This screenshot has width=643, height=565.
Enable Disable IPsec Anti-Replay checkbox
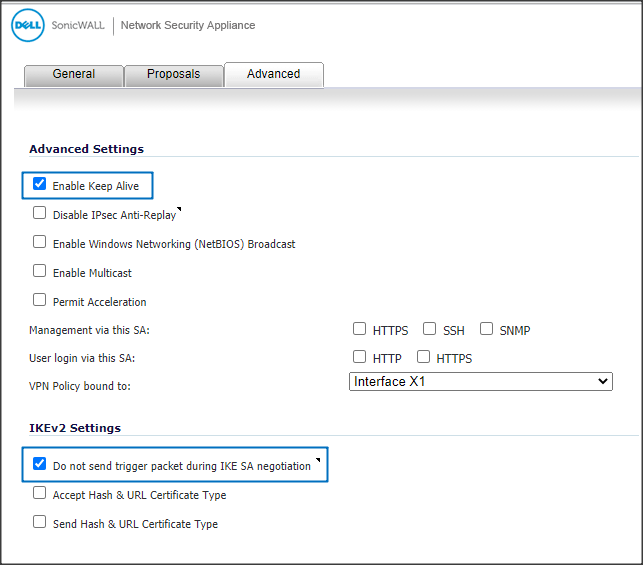point(40,213)
